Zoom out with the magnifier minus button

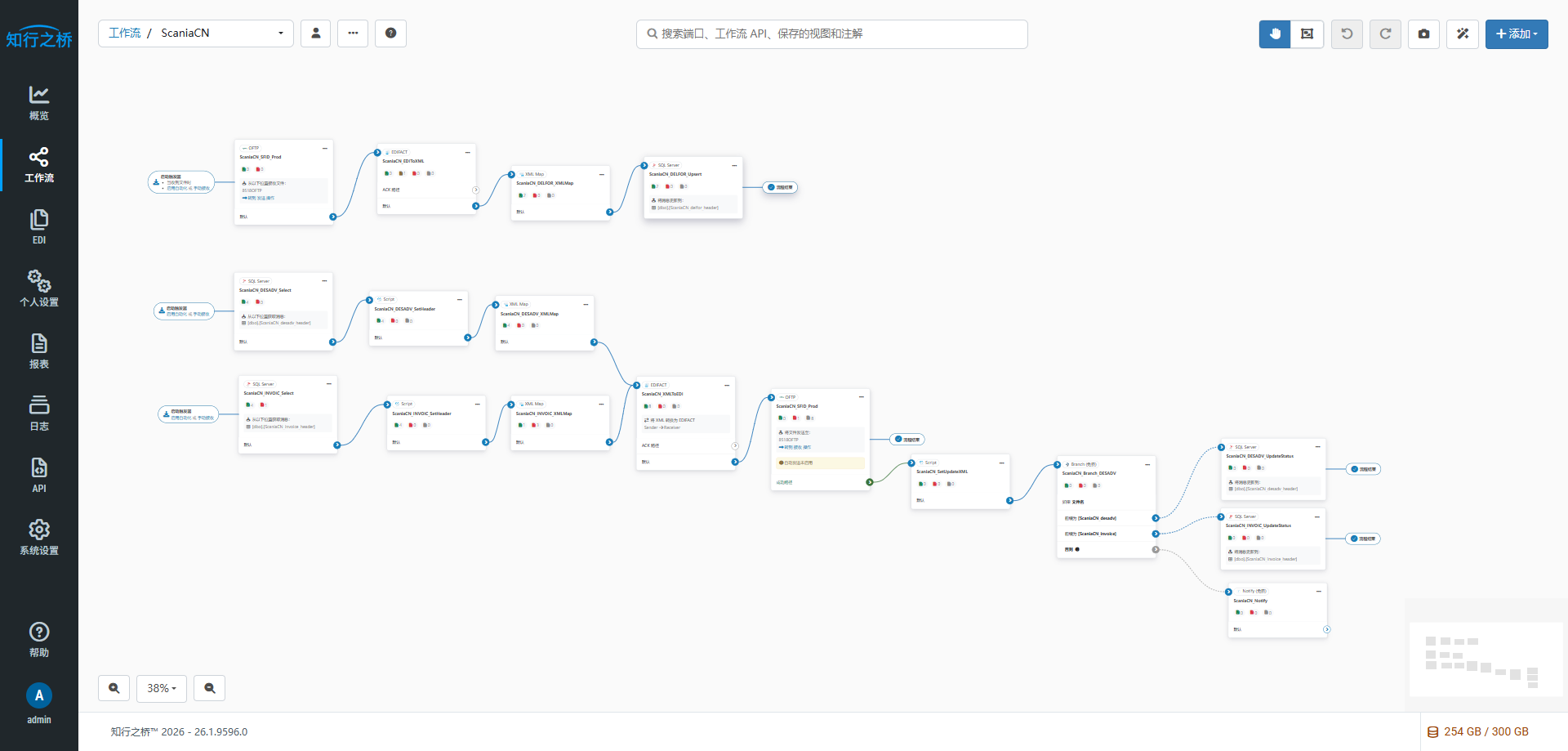210,688
